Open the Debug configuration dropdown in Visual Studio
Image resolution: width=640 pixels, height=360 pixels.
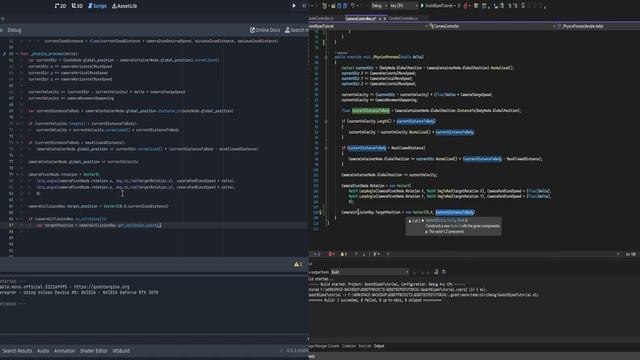click(x=379, y=6)
